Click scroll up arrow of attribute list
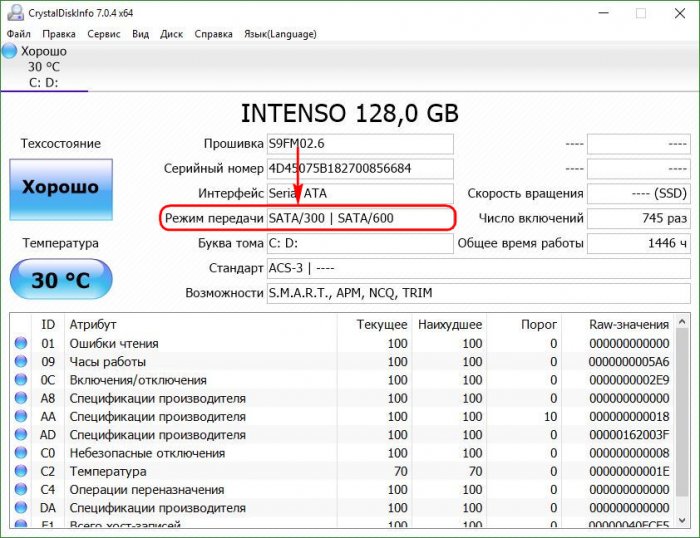The image size is (700, 538). (x=682, y=321)
